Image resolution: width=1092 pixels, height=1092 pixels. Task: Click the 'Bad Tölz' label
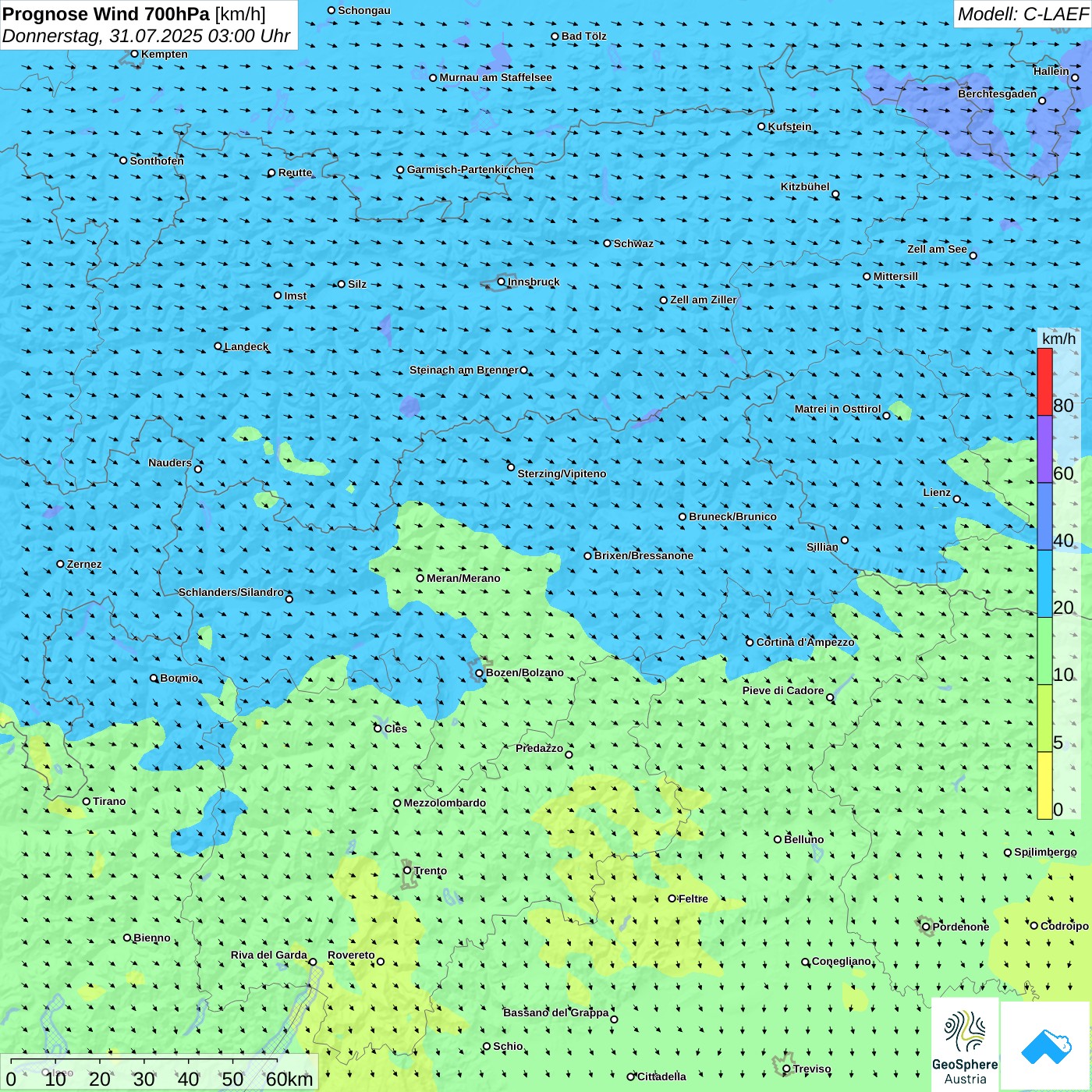tap(583, 36)
